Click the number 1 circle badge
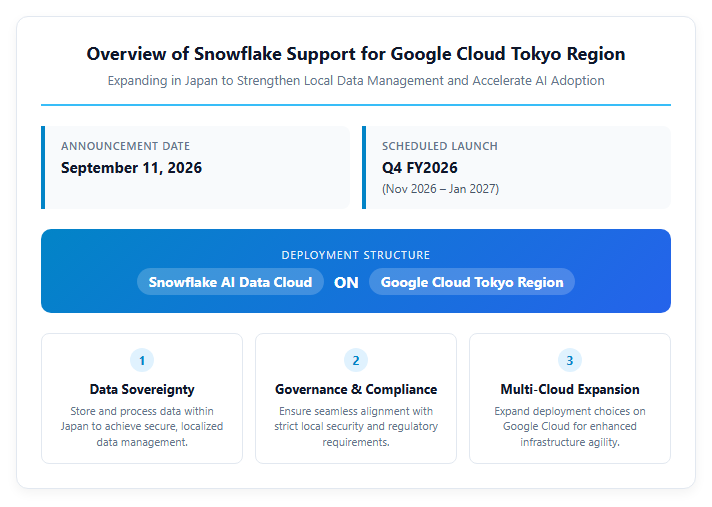Image resolution: width=712 pixels, height=507 pixels. pos(142,360)
